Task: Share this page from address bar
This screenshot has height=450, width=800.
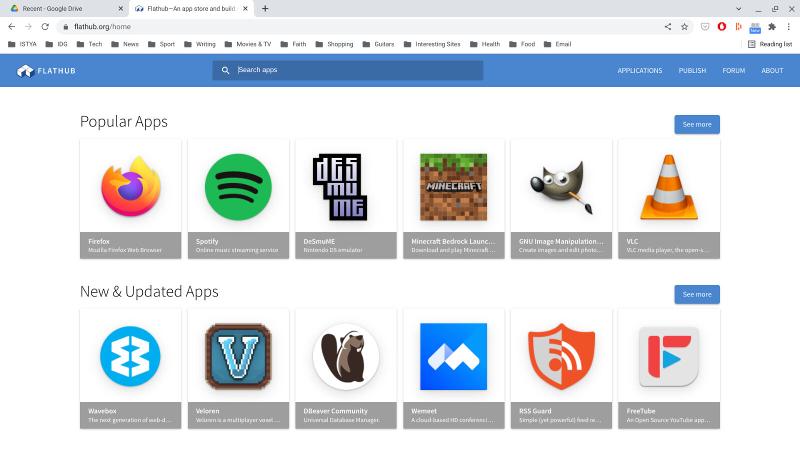Action: (x=668, y=27)
